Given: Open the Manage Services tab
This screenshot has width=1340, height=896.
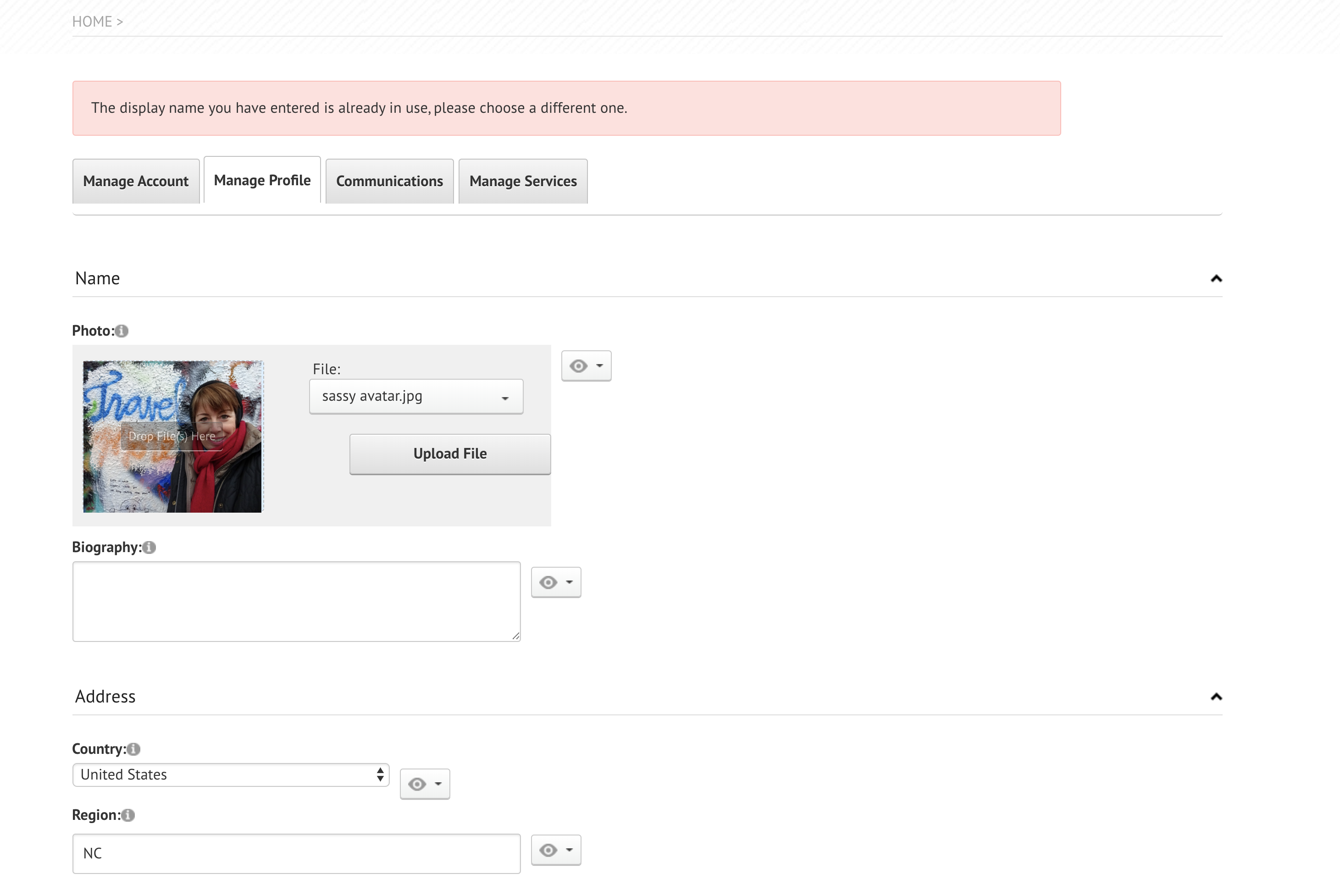Looking at the screenshot, I should tap(522, 181).
